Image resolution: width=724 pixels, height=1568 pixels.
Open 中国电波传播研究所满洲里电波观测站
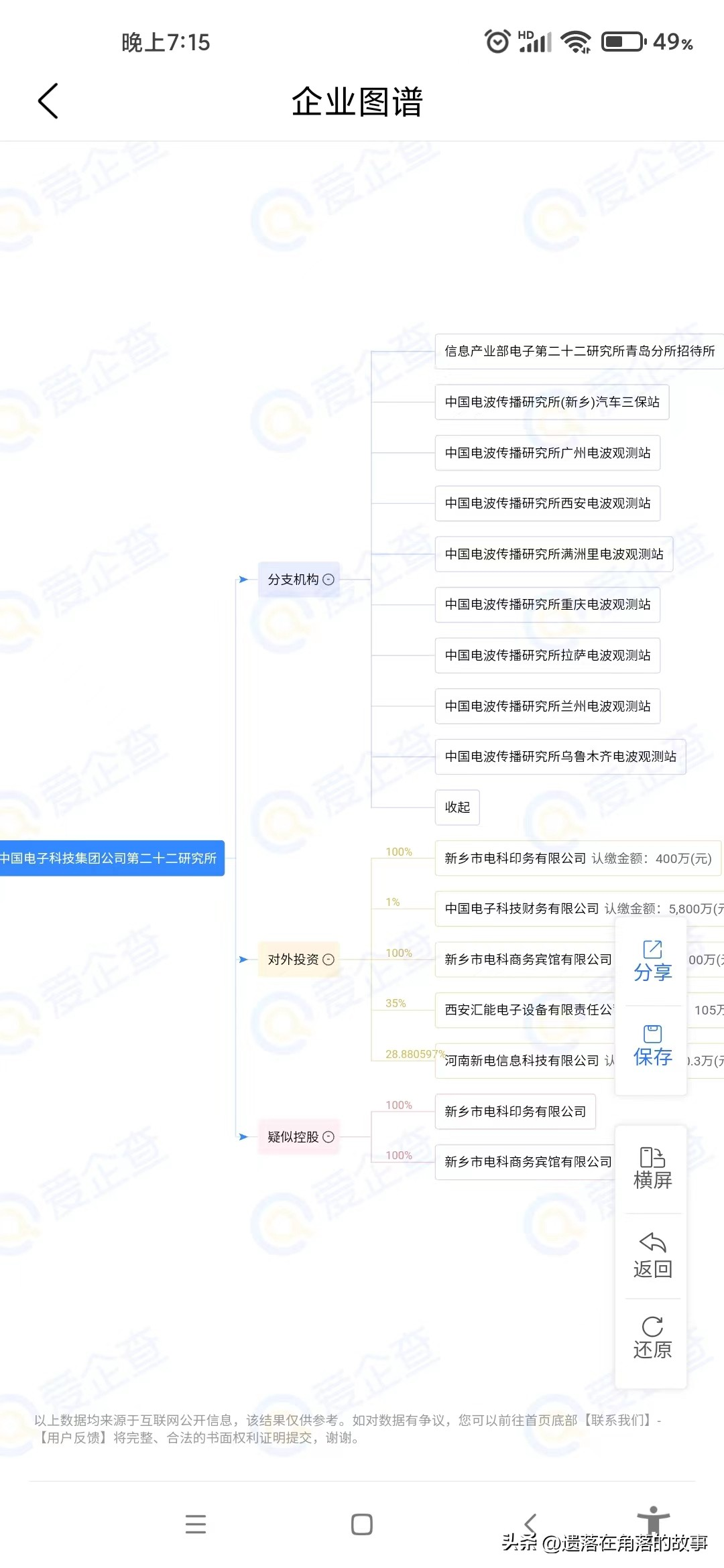coord(554,554)
